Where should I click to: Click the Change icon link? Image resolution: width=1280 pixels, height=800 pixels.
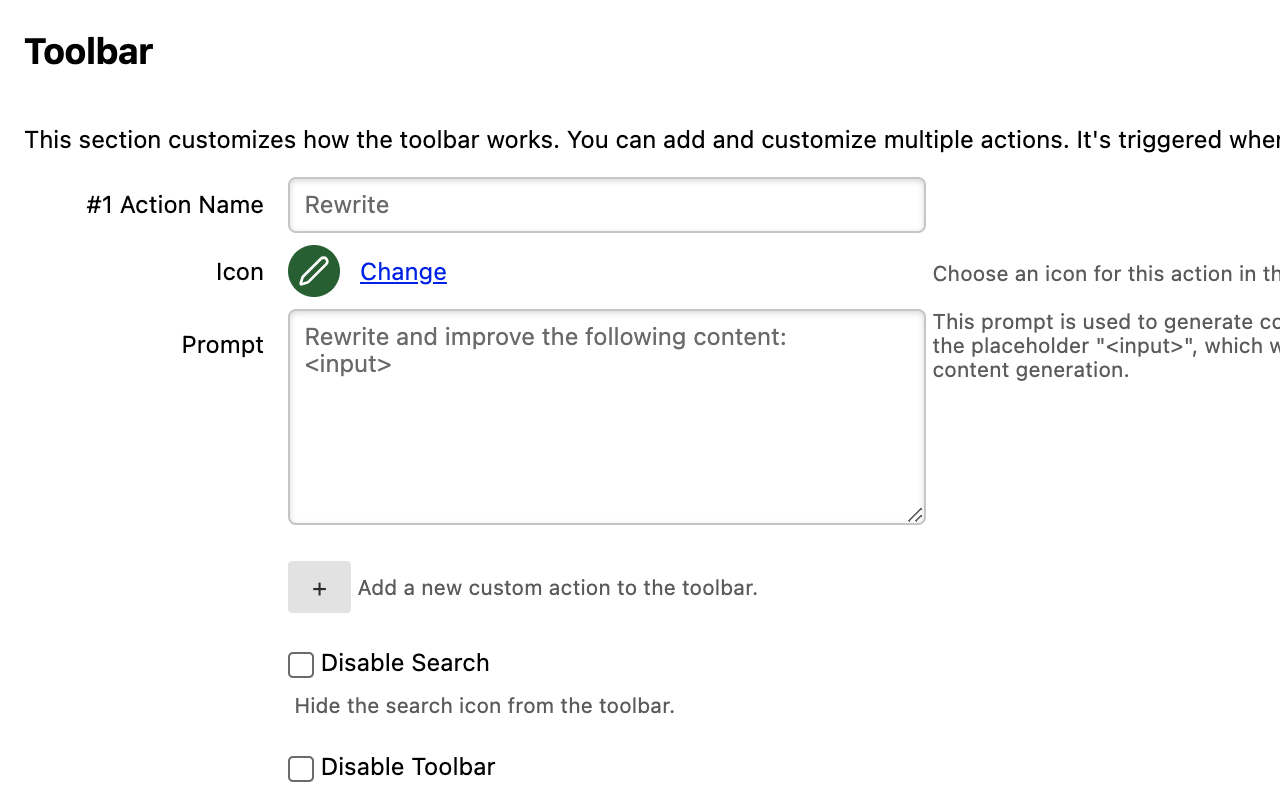coord(403,272)
